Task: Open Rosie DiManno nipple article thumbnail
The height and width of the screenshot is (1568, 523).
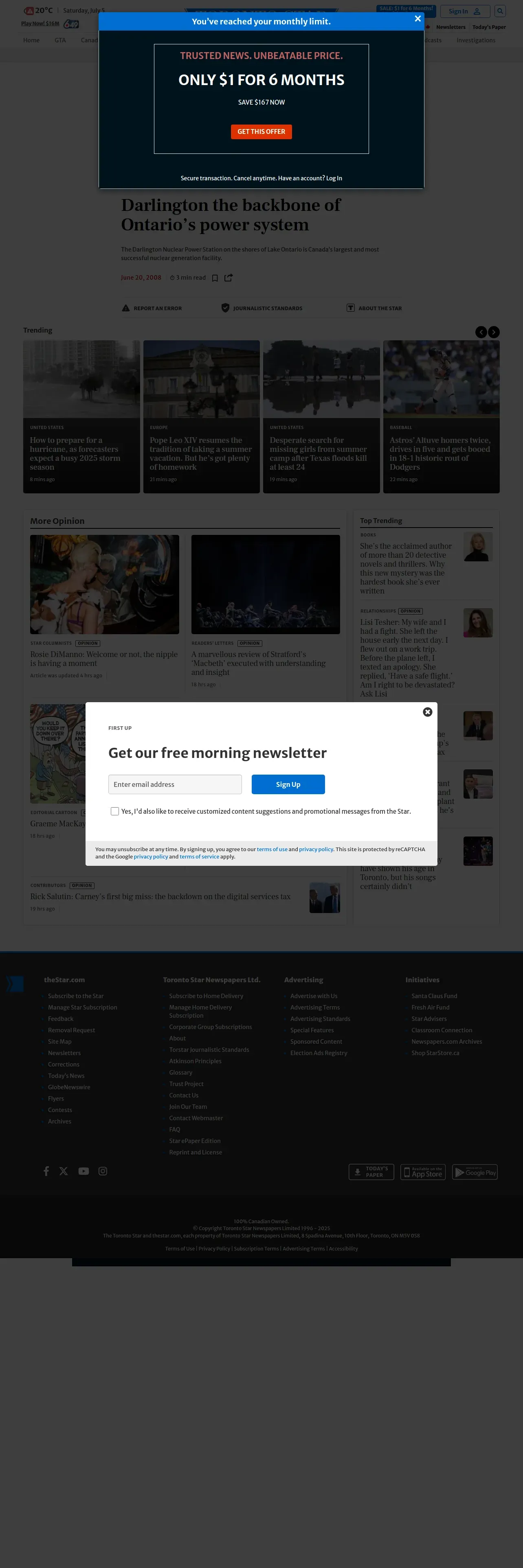Action: pyautogui.click(x=105, y=585)
